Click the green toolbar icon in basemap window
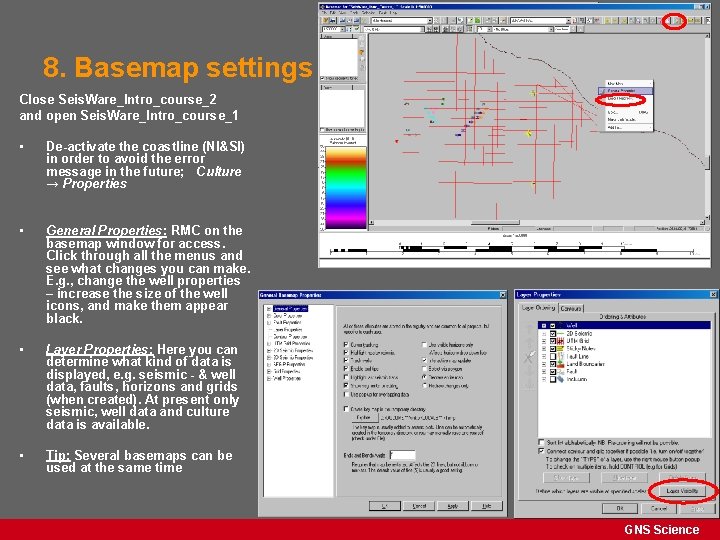This screenshot has width=720, height=540. tap(477, 21)
